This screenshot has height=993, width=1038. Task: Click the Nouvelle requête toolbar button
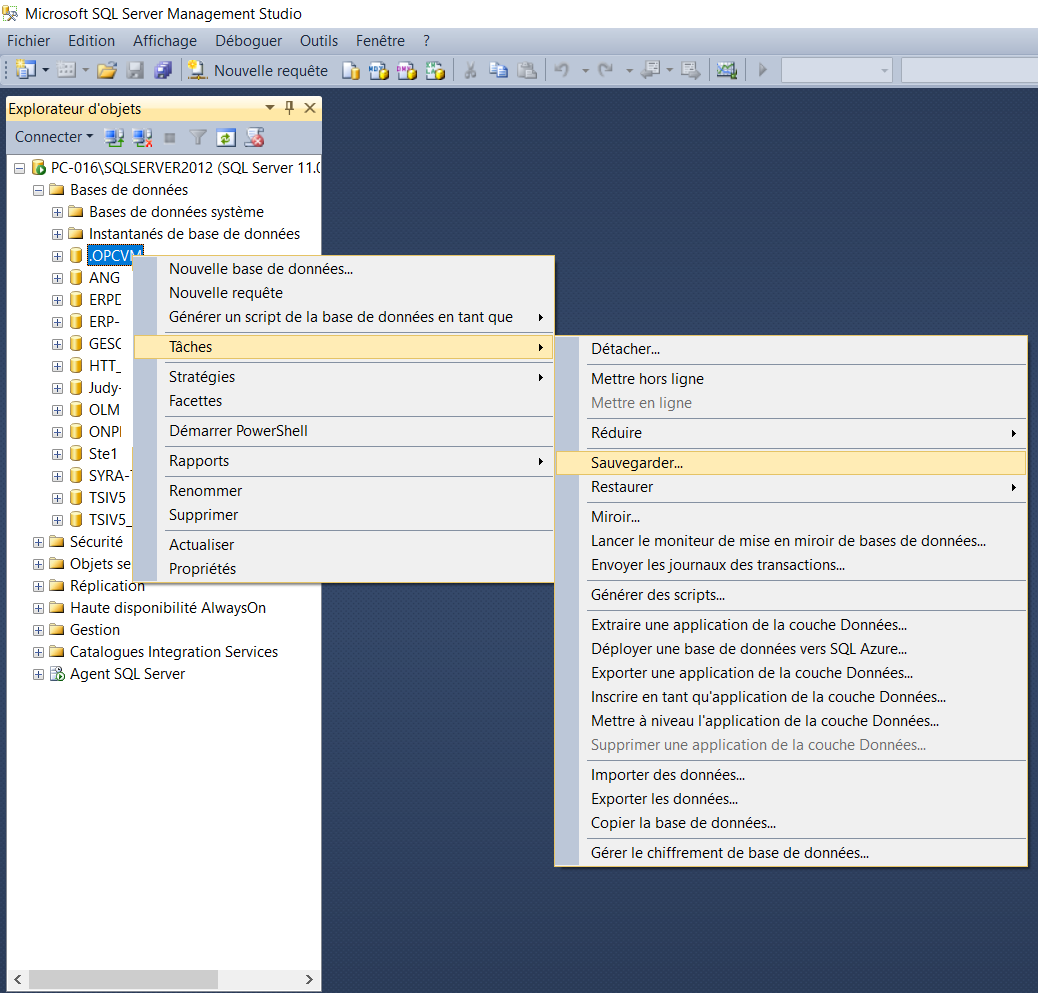point(258,70)
